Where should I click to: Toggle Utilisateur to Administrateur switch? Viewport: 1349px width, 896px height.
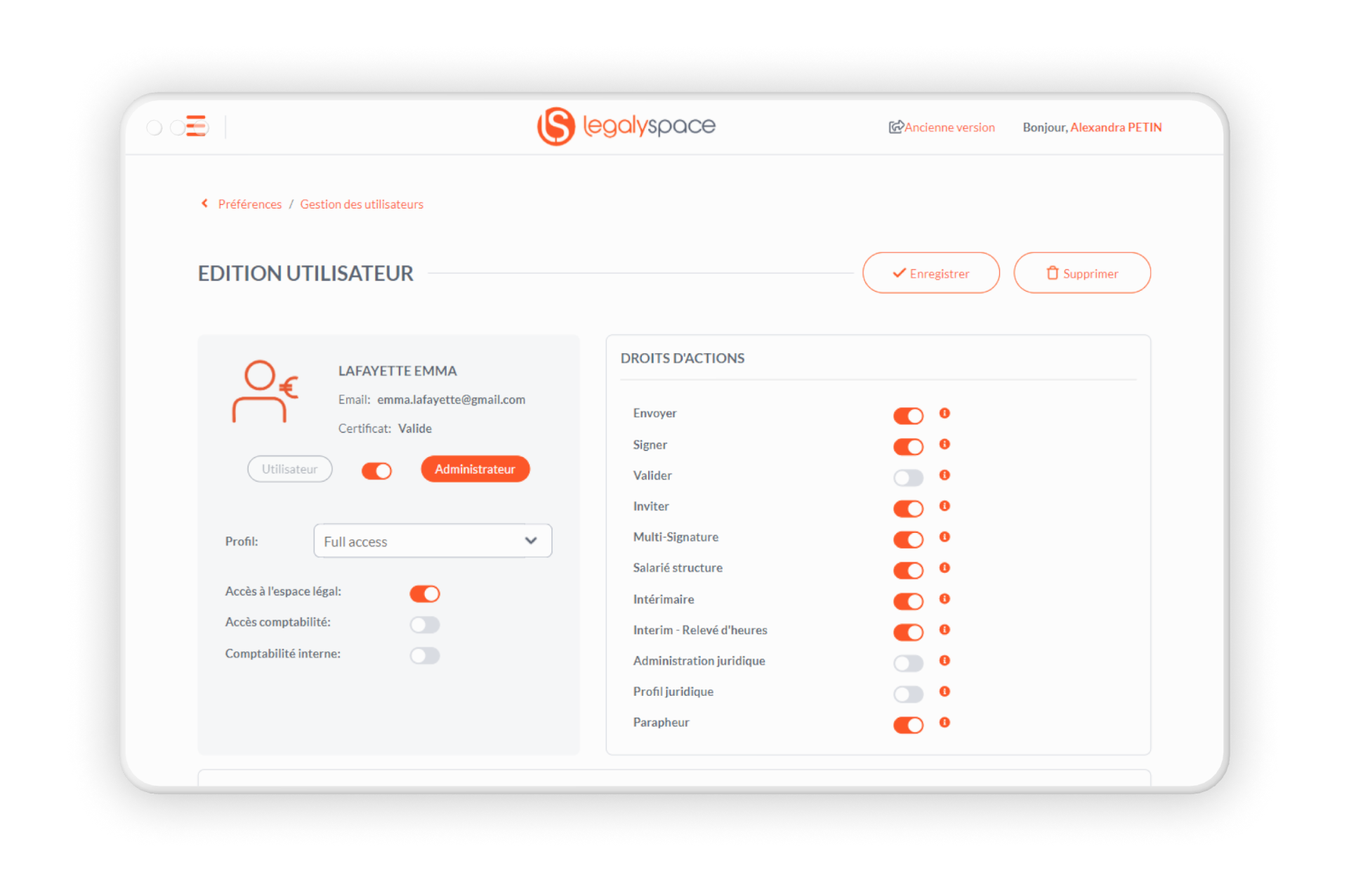point(378,469)
